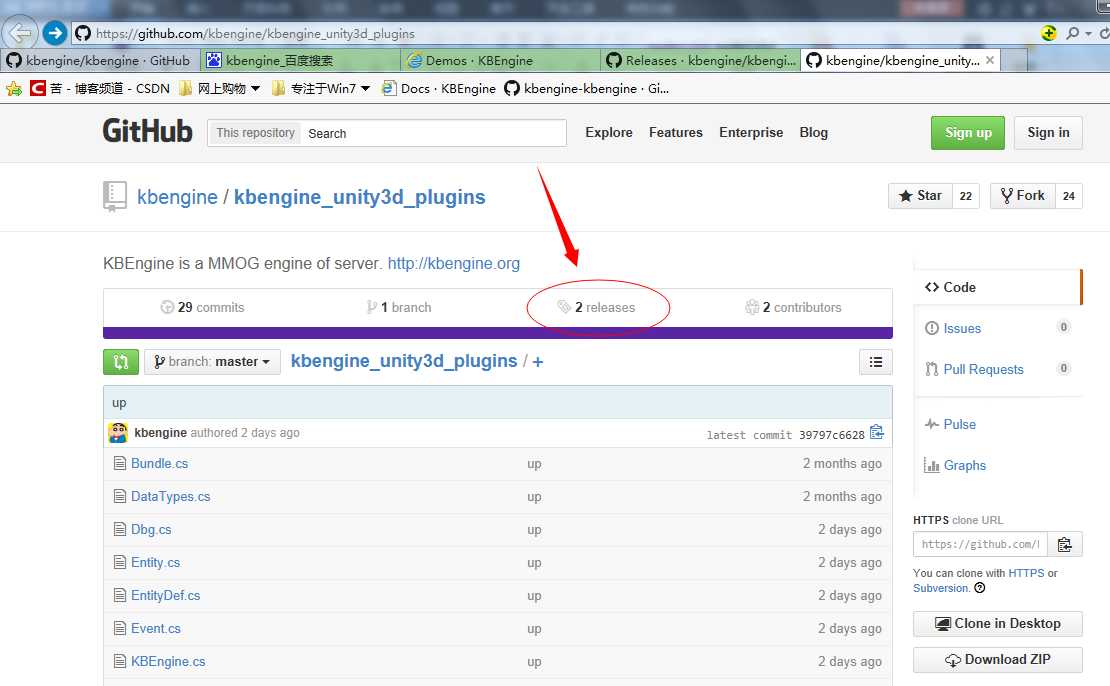Open the 1 branch link
The width and height of the screenshot is (1110, 686).
399,307
